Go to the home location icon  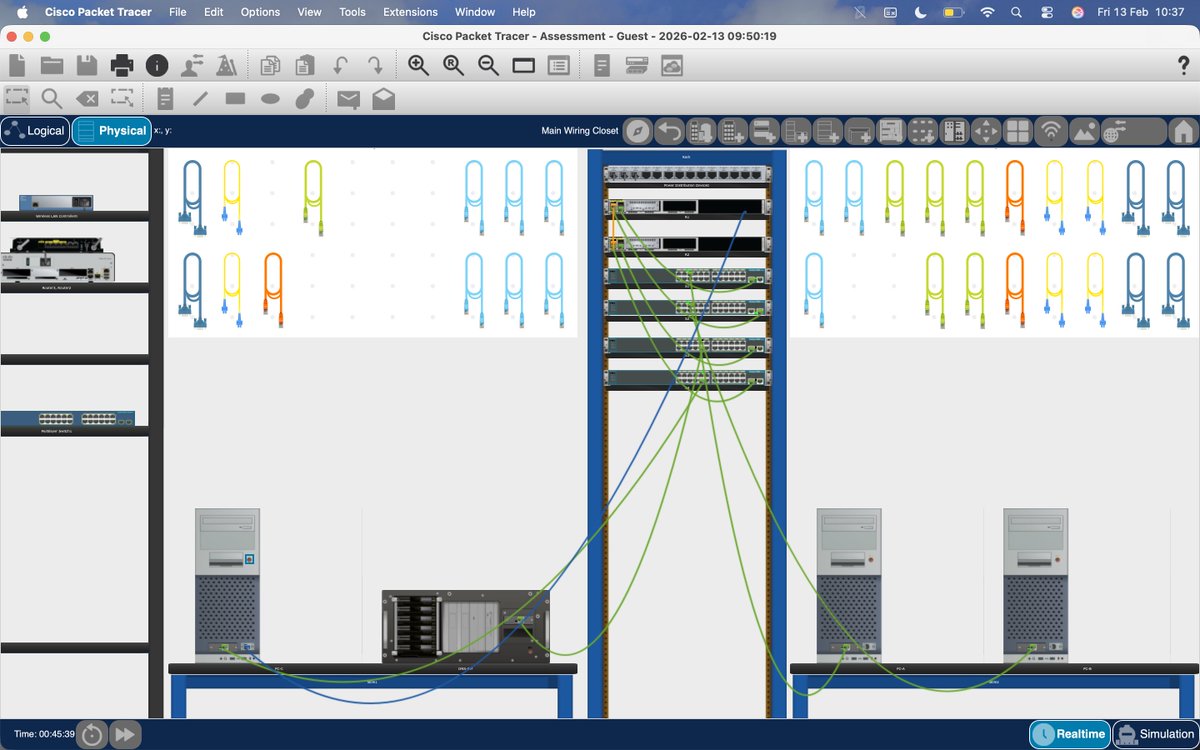tap(1183, 131)
